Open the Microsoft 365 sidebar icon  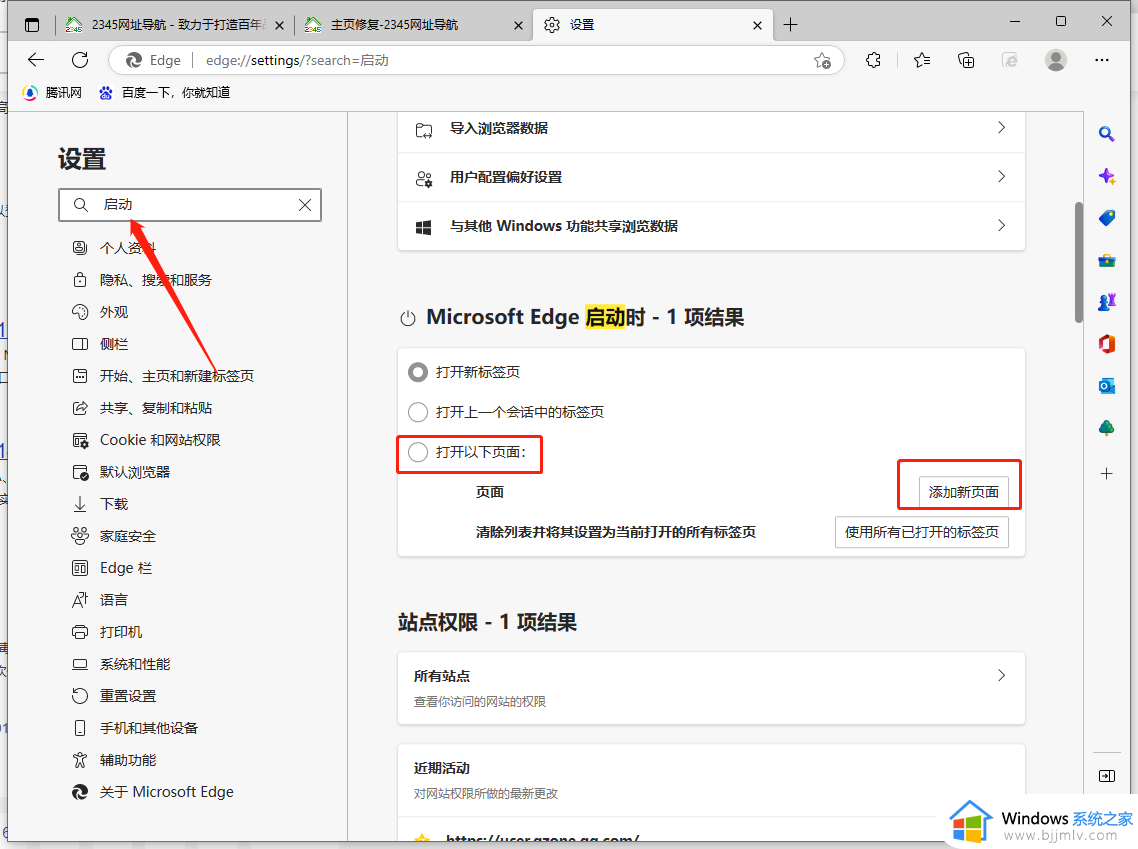point(1106,344)
